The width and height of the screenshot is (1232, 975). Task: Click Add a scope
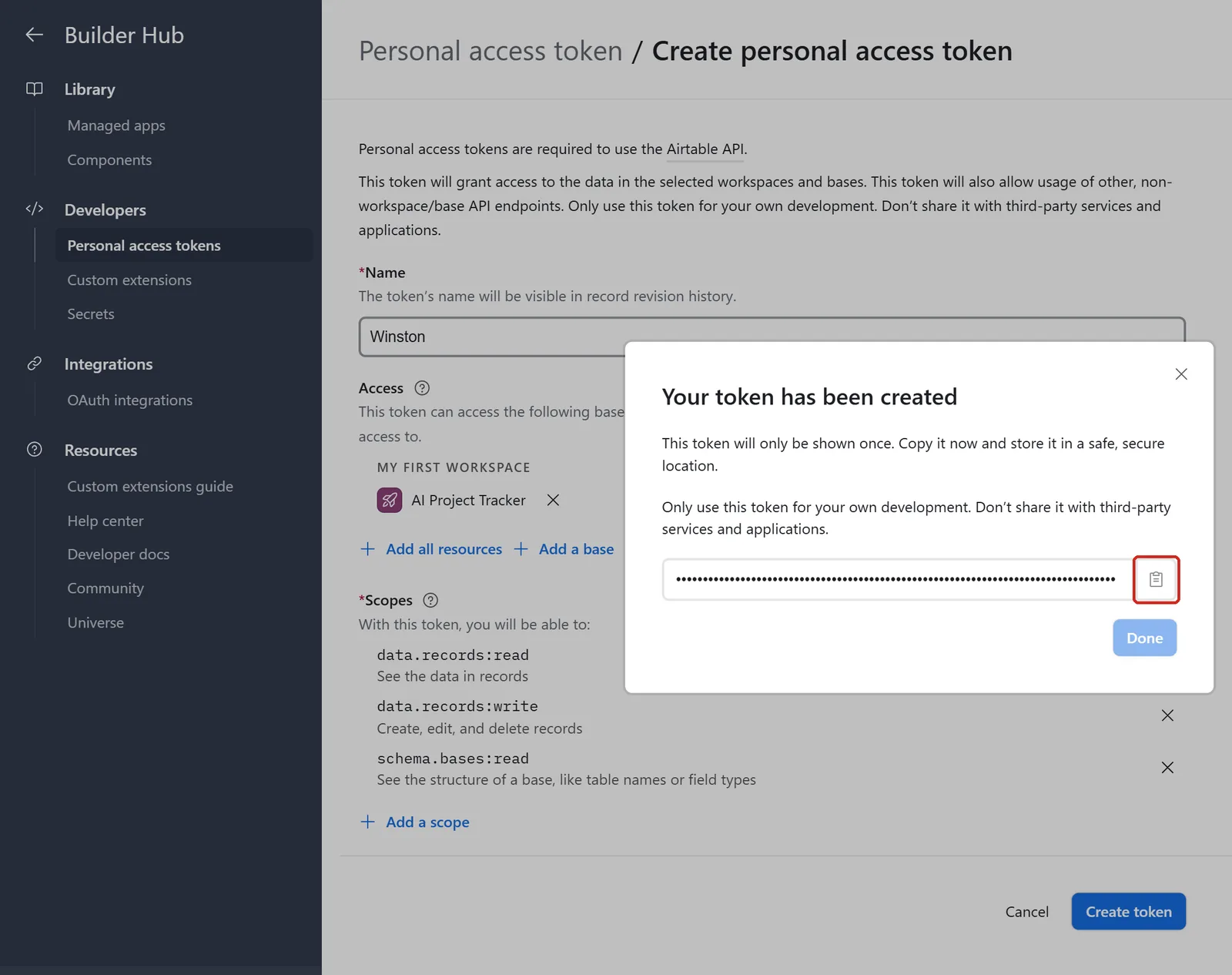coord(415,822)
